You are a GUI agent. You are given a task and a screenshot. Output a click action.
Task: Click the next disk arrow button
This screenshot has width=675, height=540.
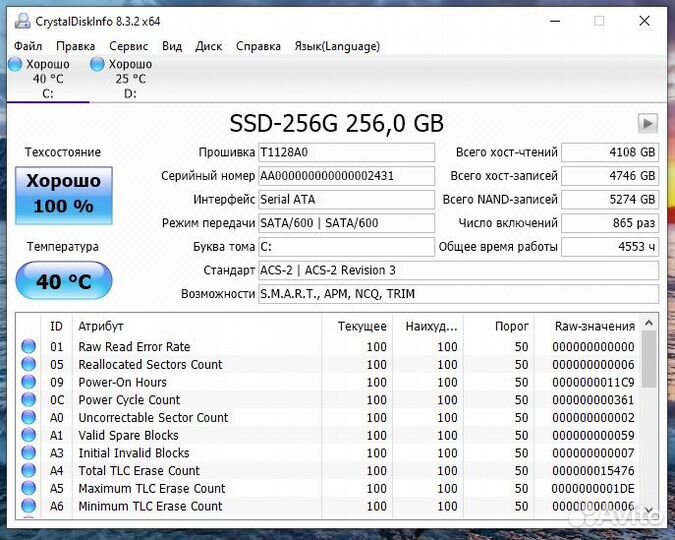click(x=647, y=124)
